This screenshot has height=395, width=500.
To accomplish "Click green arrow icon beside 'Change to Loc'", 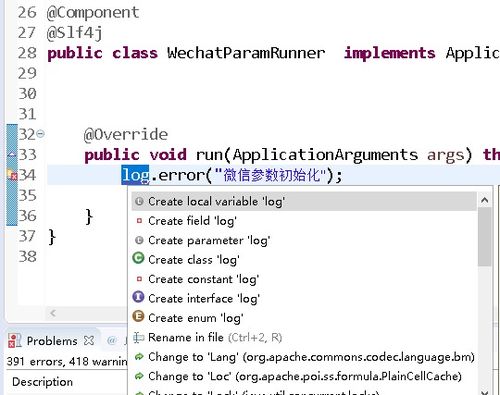I will pyautogui.click(x=139, y=376).
